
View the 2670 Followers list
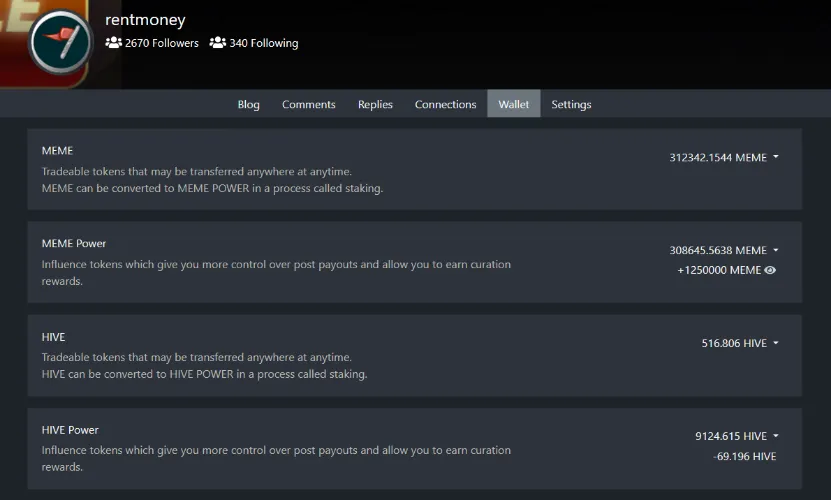pyautogui.click(x=162, y=43)
